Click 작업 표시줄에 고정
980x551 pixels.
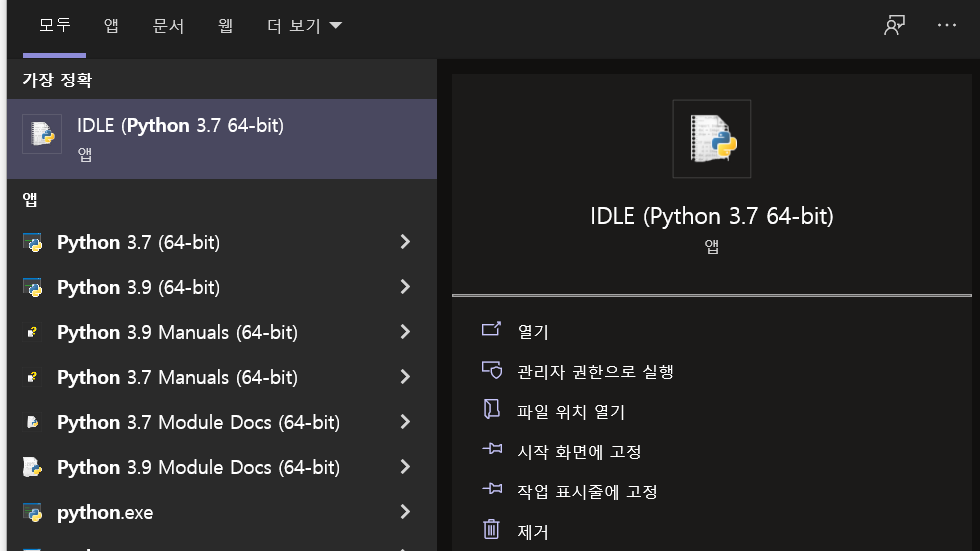tap(588, 492)
